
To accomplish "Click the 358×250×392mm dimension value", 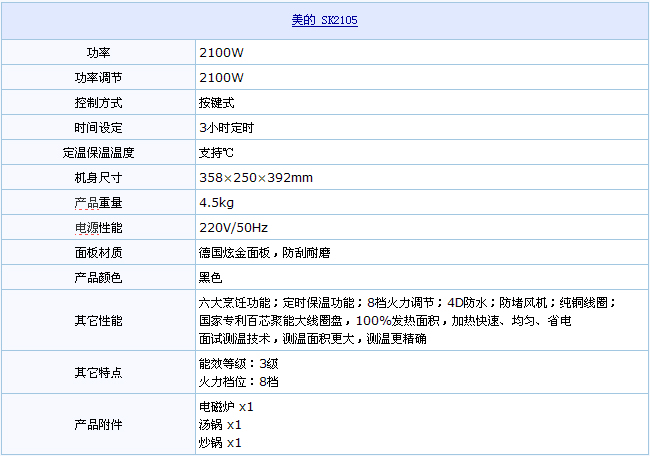I will coord(256,178).
